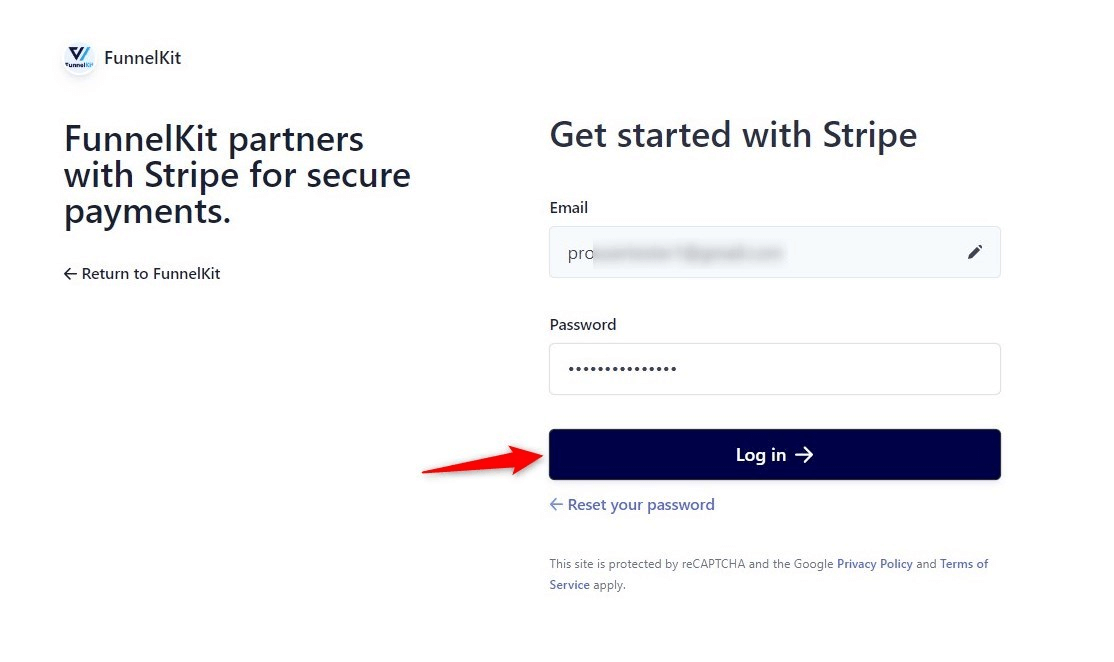Click the Reset your password link
The width and height of the screenshot is (1114, 662).
click(x=640, y=504)
